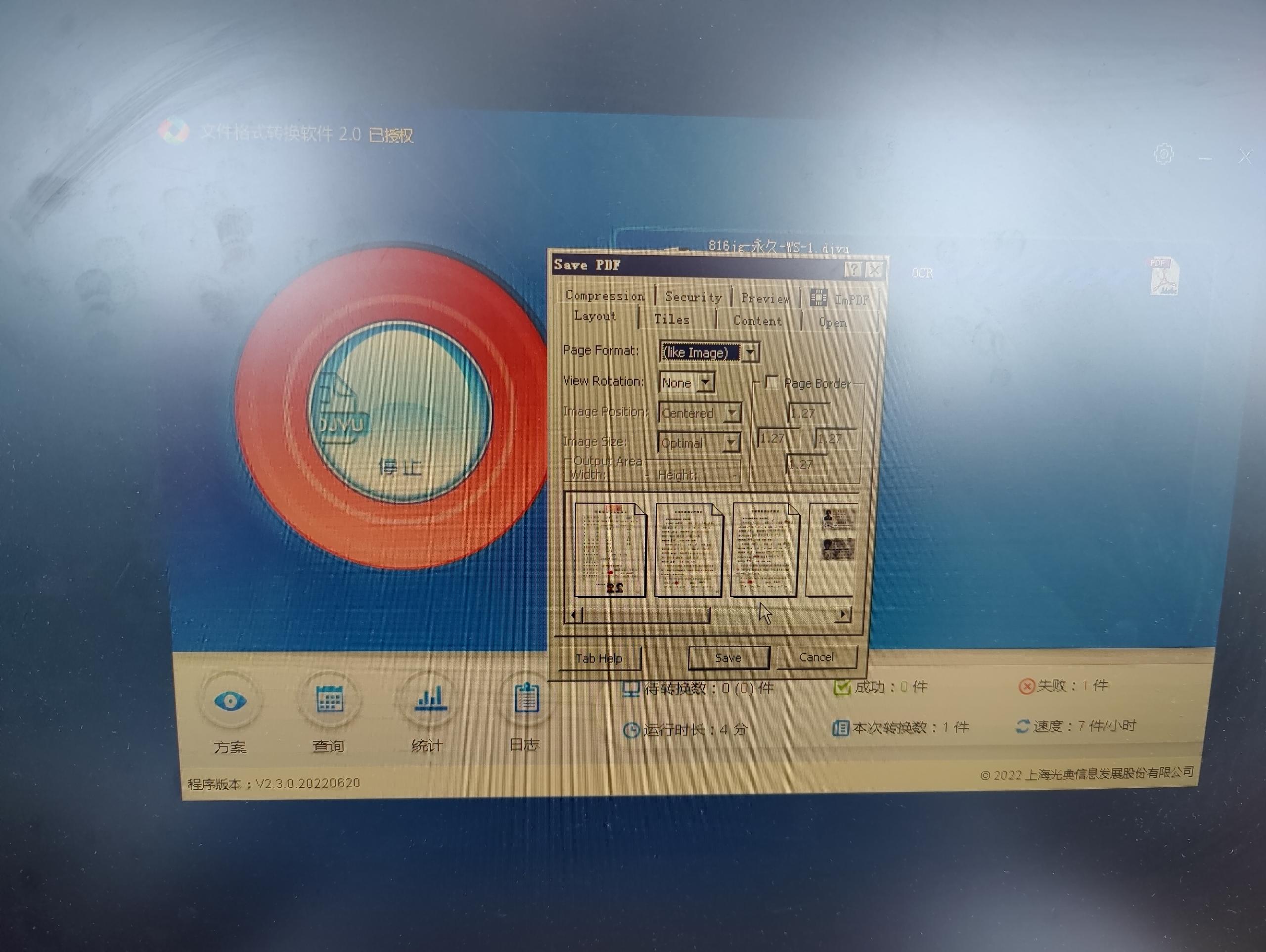The width and height of the screenshot is (1266, 952).
Task: Switch to the Security tab
Action: (694, 297)
